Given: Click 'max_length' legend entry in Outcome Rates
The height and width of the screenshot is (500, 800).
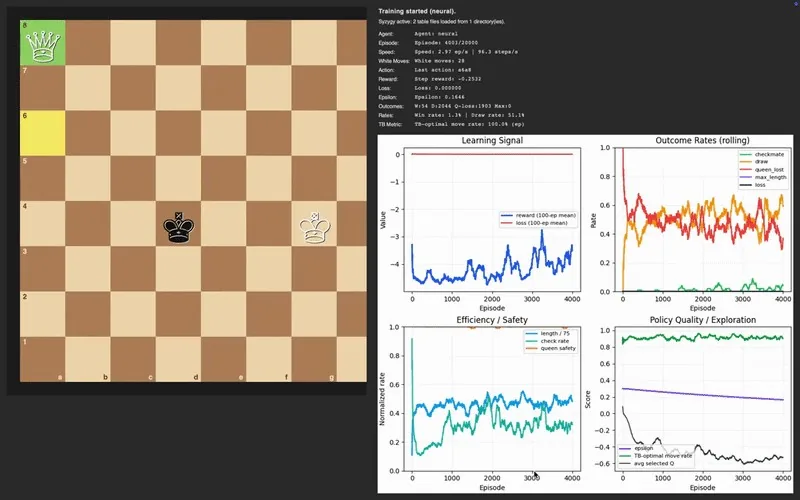Looking at the screenshot, I should click(763, 177).
